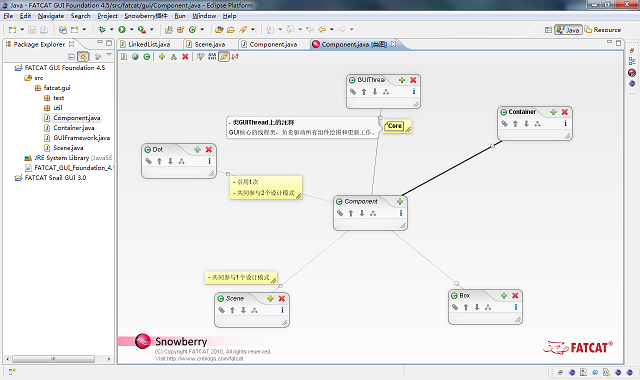Open the Help menu
This screenshot has width=640, height=380.
point(229,16)
